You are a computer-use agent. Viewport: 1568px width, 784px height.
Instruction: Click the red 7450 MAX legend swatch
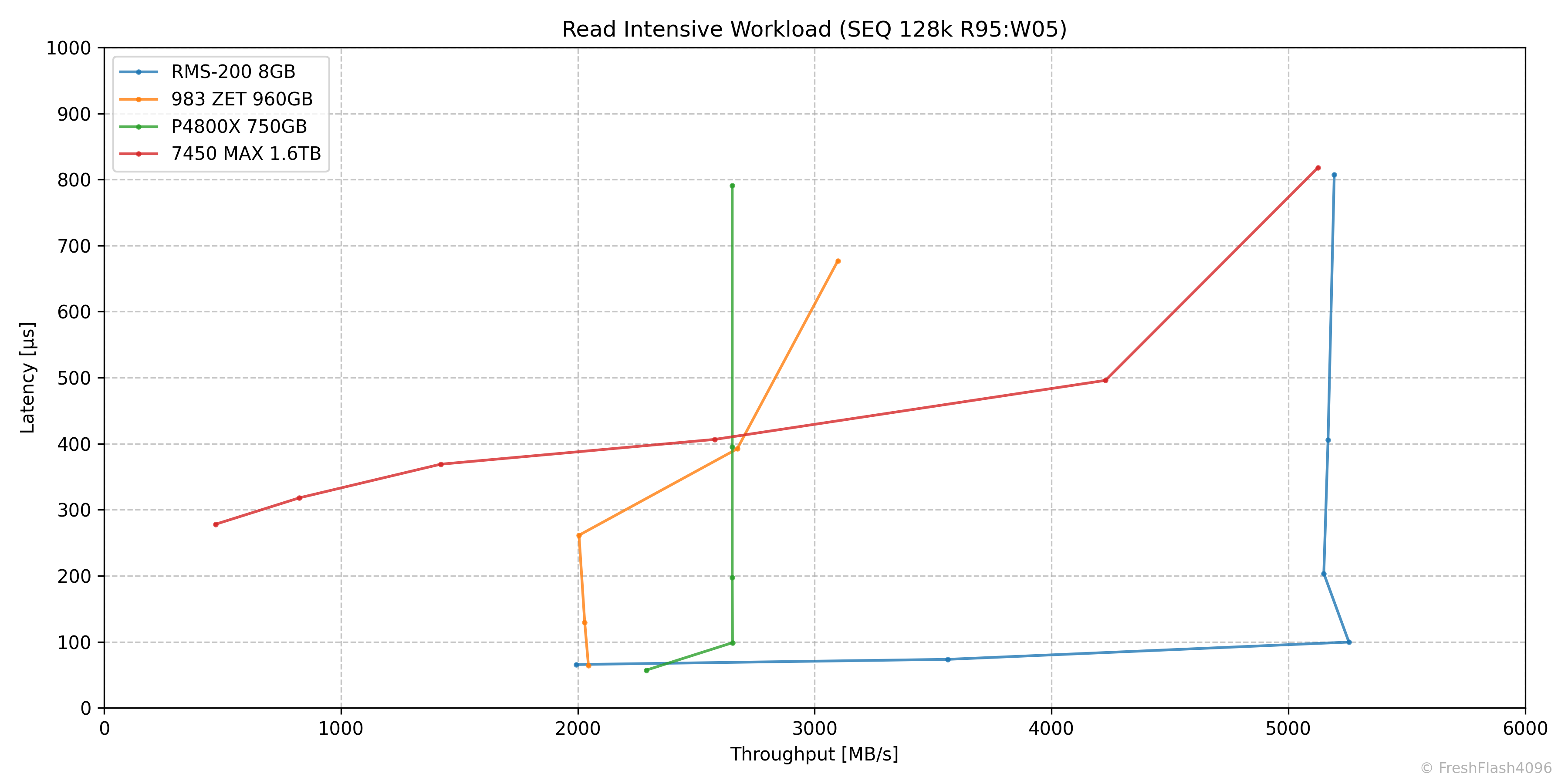click(139, 153)
